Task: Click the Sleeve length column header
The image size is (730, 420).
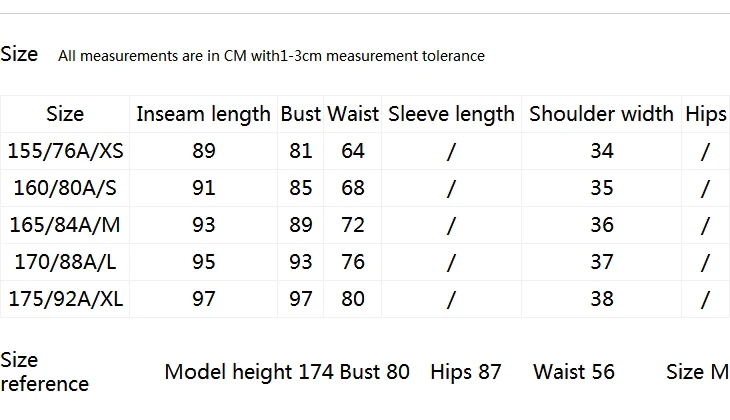Action: tap(451, 114)
